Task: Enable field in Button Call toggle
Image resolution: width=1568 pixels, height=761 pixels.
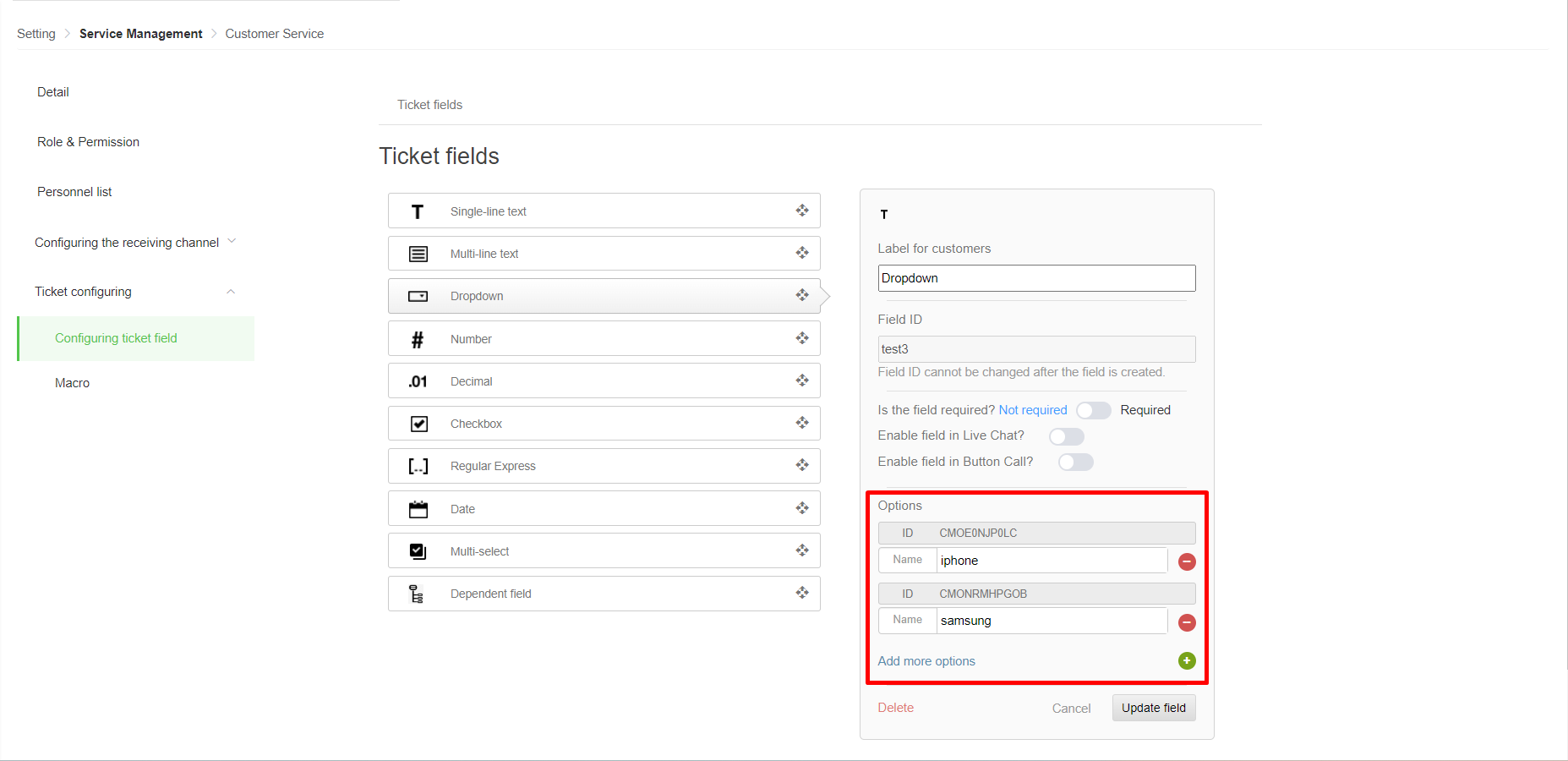Action: (1075, 462)
